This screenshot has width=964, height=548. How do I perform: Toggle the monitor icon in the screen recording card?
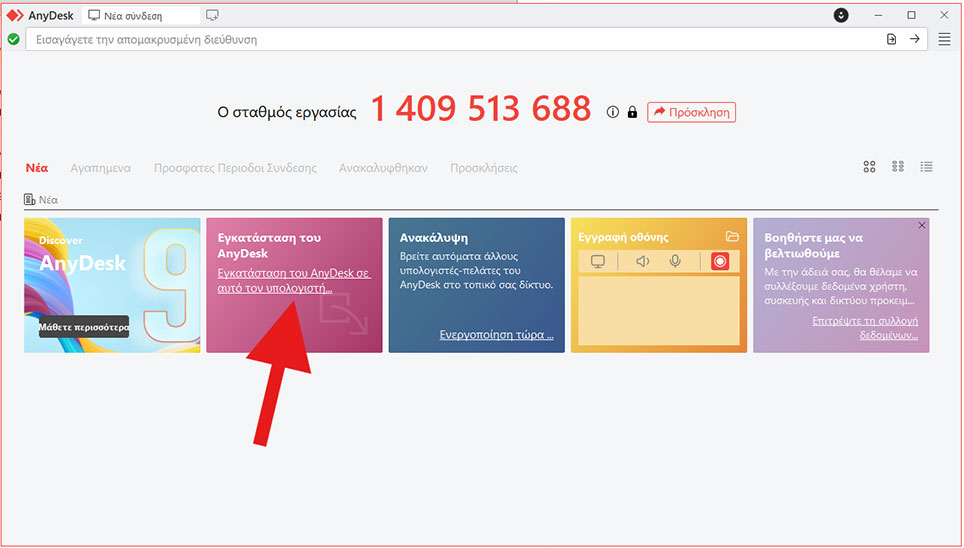(598, 262)
